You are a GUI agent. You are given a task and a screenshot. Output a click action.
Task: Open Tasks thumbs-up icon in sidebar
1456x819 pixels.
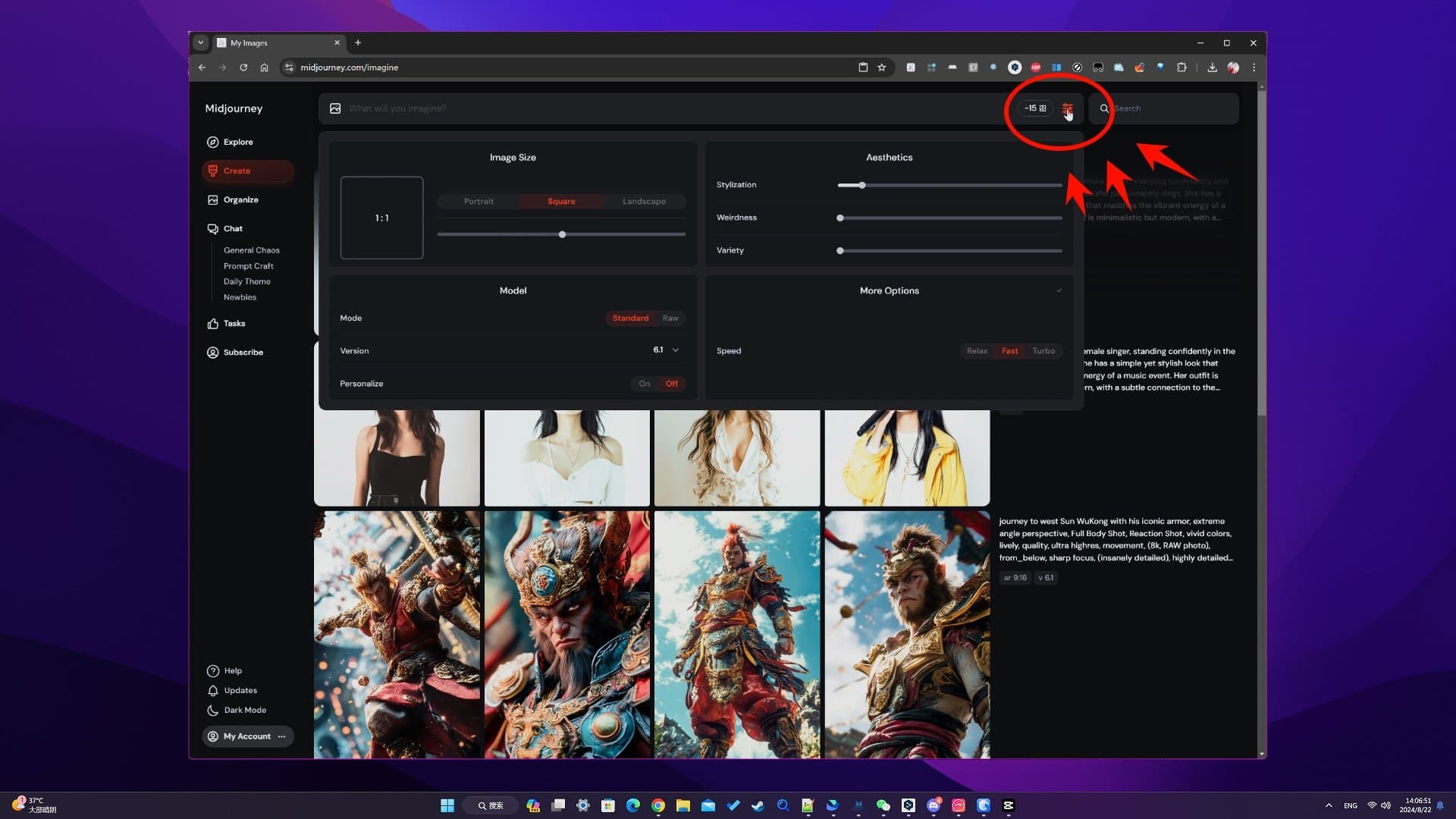[x=213, y=324]
